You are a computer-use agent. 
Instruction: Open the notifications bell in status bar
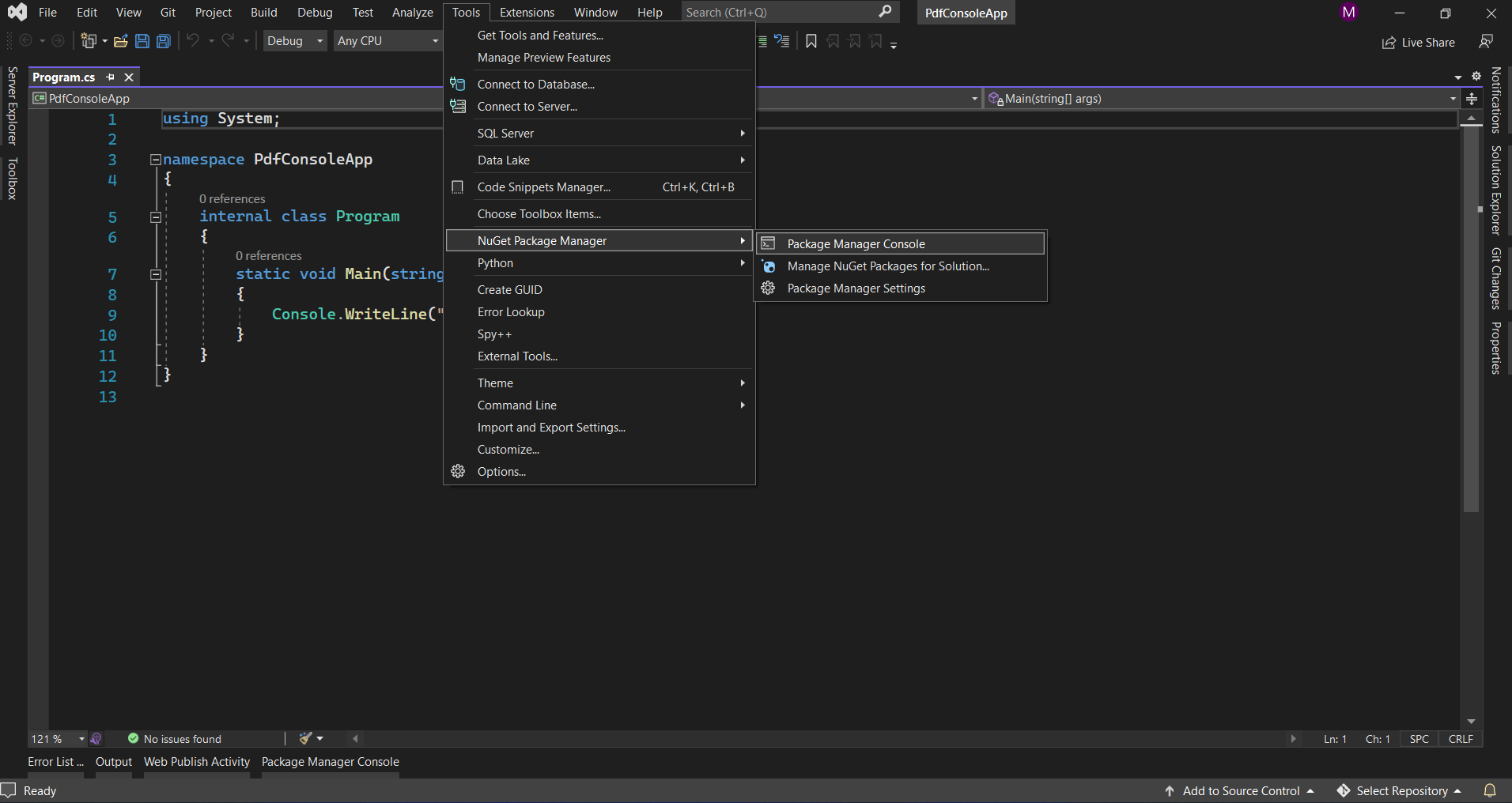pyautogui.click(x=1490, y=790)
